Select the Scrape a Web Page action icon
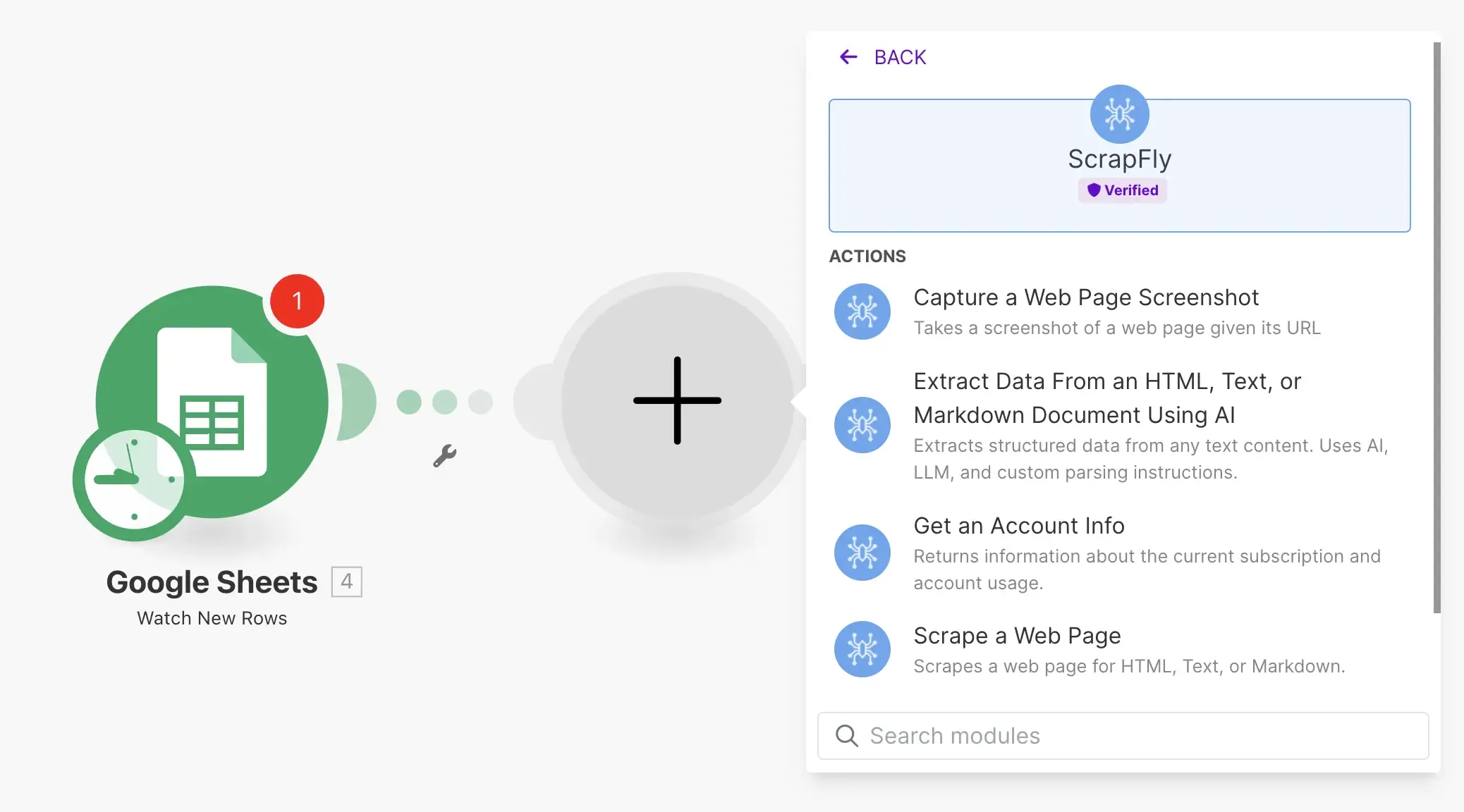 click(862, 648)
